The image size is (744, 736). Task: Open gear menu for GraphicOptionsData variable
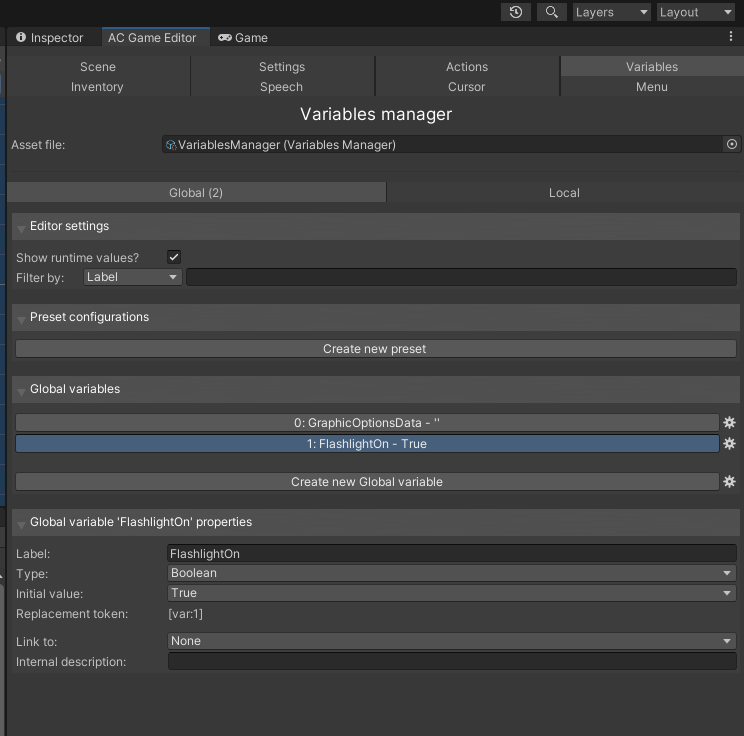point(729,422)
